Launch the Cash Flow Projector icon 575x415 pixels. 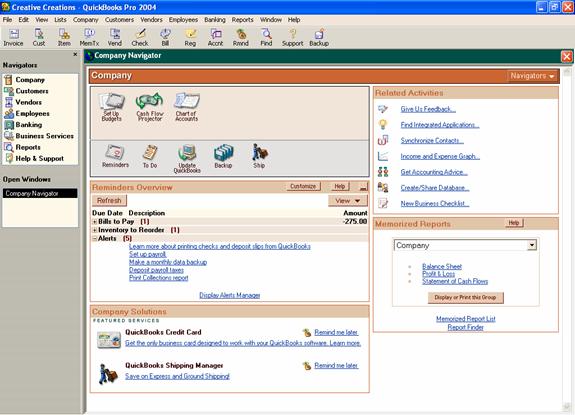[150, 107]
